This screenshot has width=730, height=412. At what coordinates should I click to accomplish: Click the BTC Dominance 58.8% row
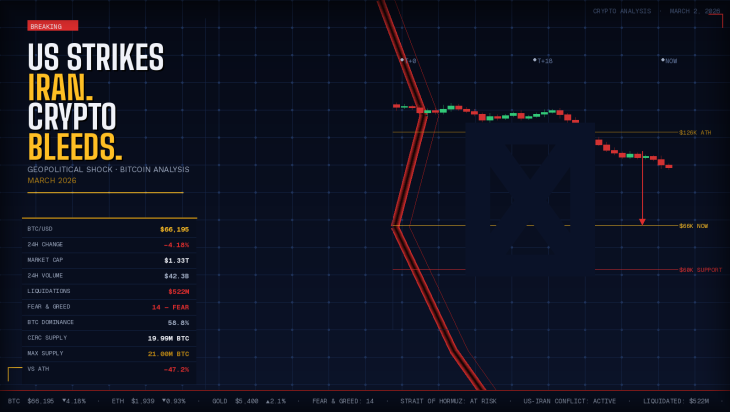(108, 322)
